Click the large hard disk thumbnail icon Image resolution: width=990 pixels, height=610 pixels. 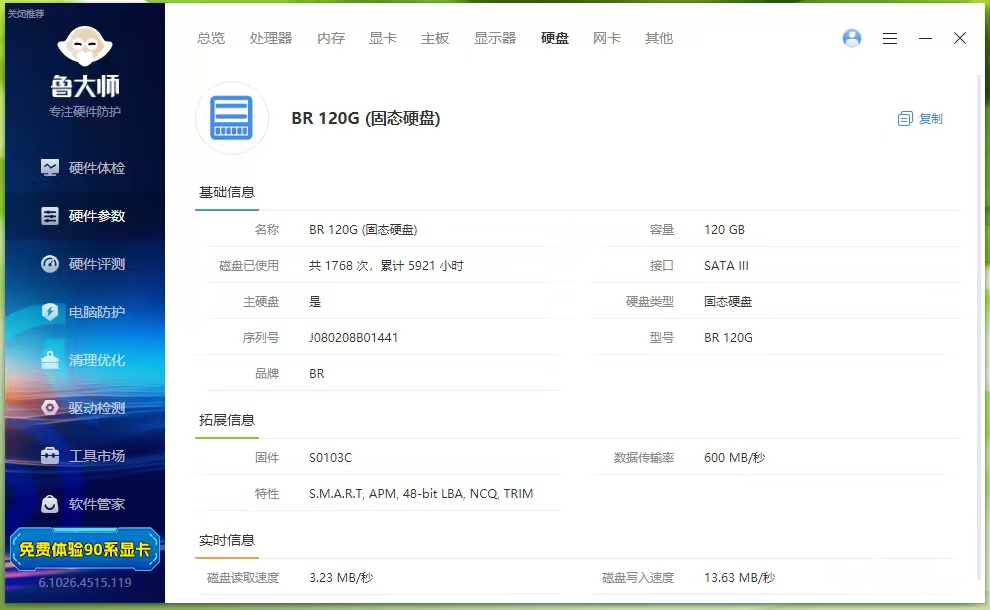232,118
